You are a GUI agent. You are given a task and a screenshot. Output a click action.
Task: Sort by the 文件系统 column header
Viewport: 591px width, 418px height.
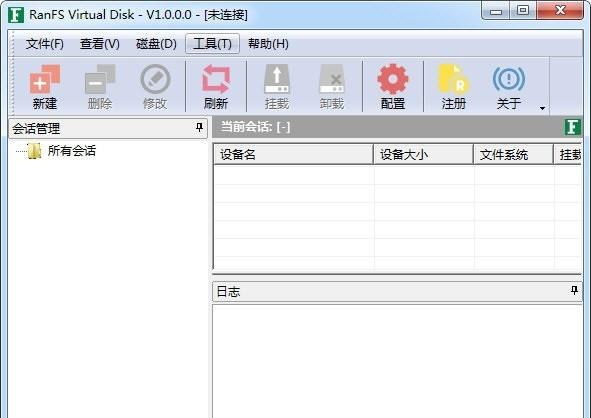pyautogui.click(x=513, y=154)
